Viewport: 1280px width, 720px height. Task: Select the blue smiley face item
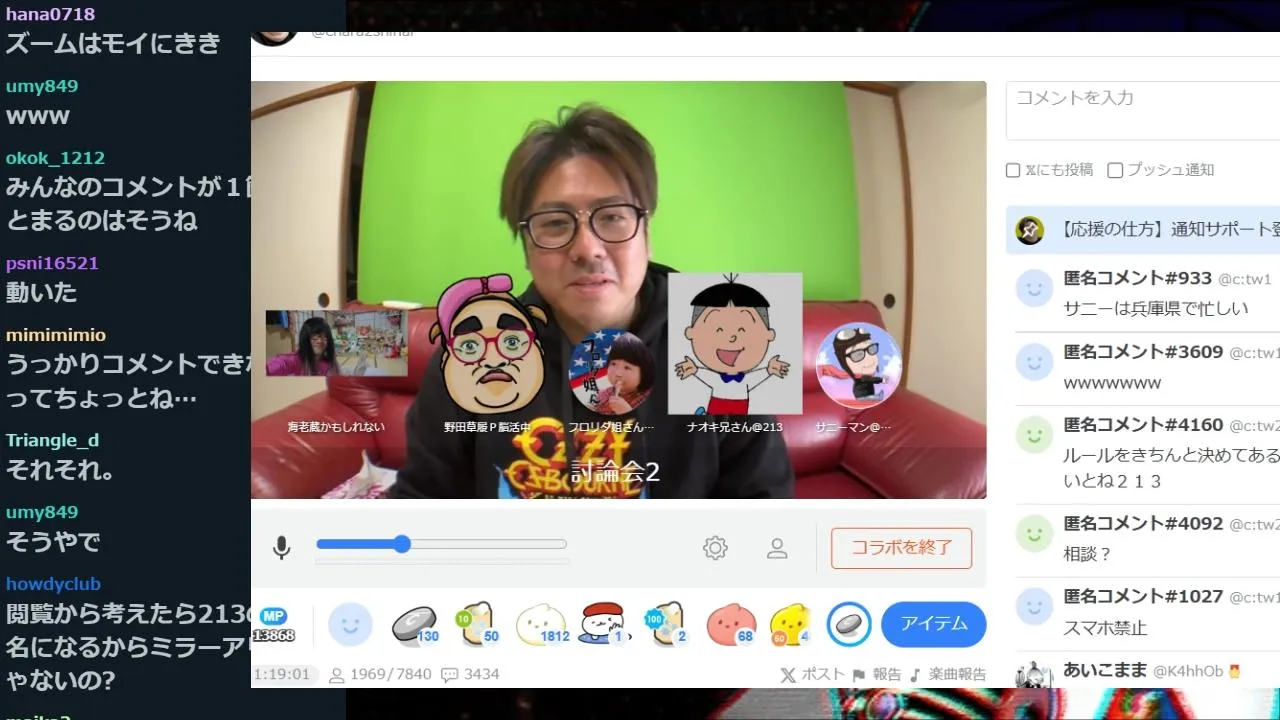point(350,625)
